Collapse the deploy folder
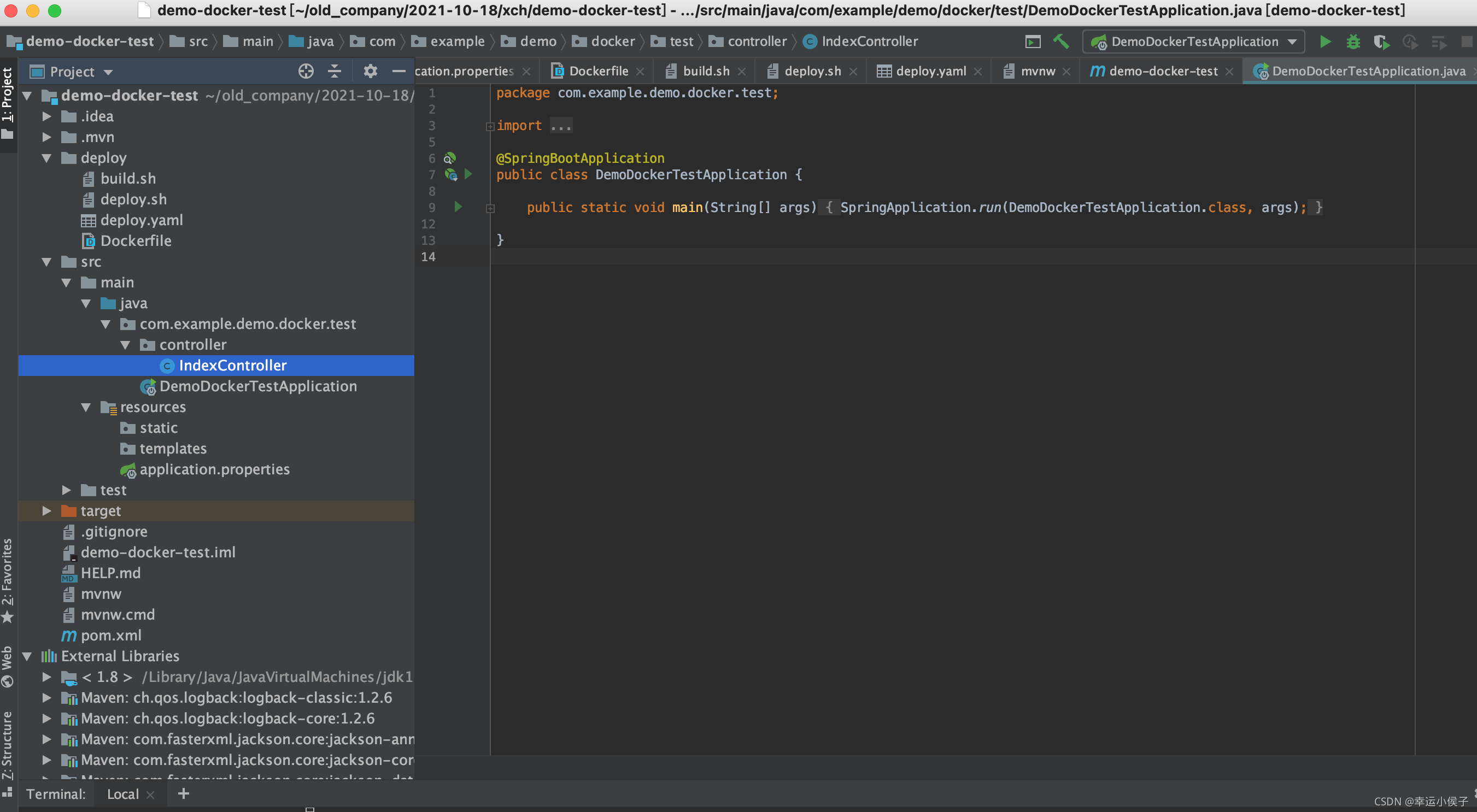This screenshot has height=812, width=1477. [47, 158]
